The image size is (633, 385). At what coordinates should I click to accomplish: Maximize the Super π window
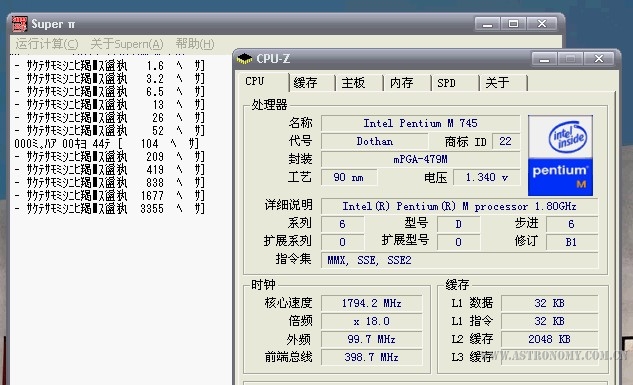coord(513,24)
